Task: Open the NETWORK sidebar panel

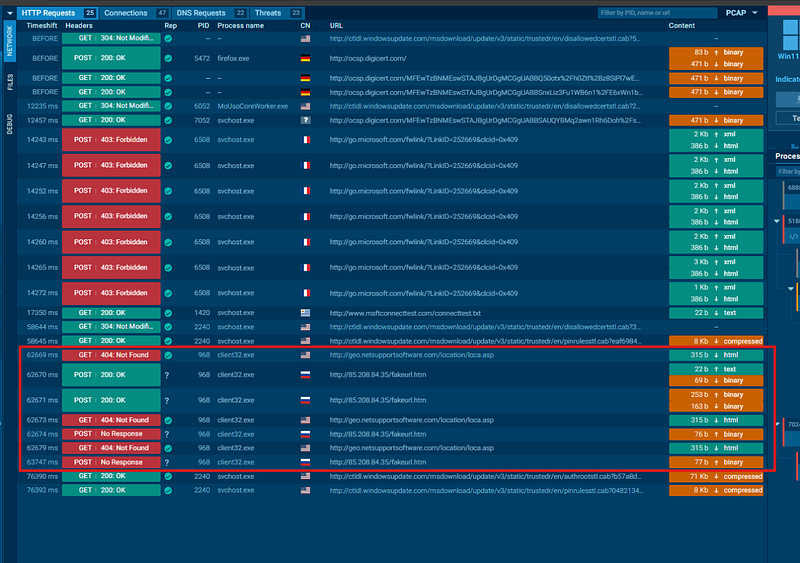Action: tap(10, 41)
